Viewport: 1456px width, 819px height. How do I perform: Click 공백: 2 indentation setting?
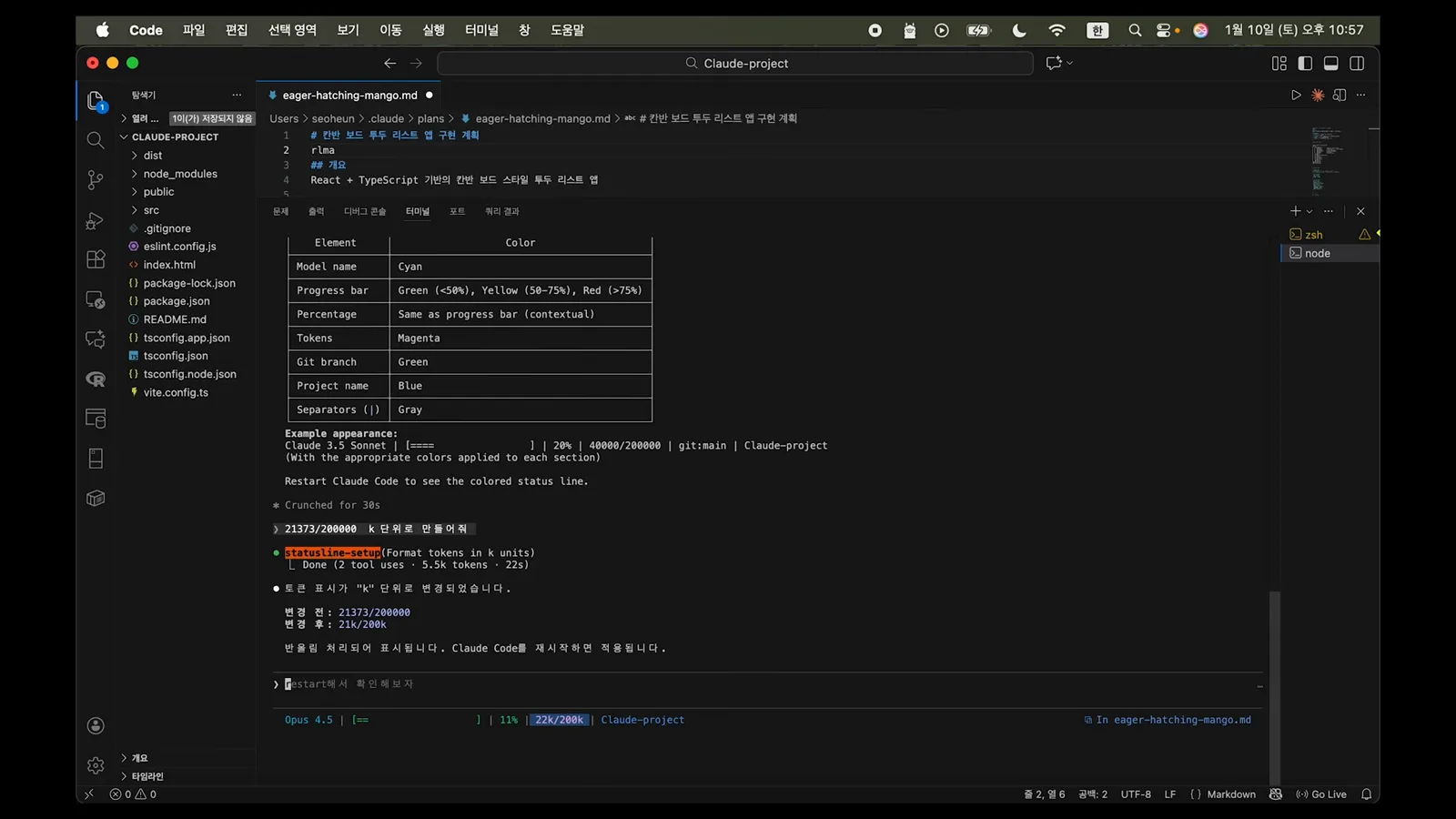[1093, 794]
